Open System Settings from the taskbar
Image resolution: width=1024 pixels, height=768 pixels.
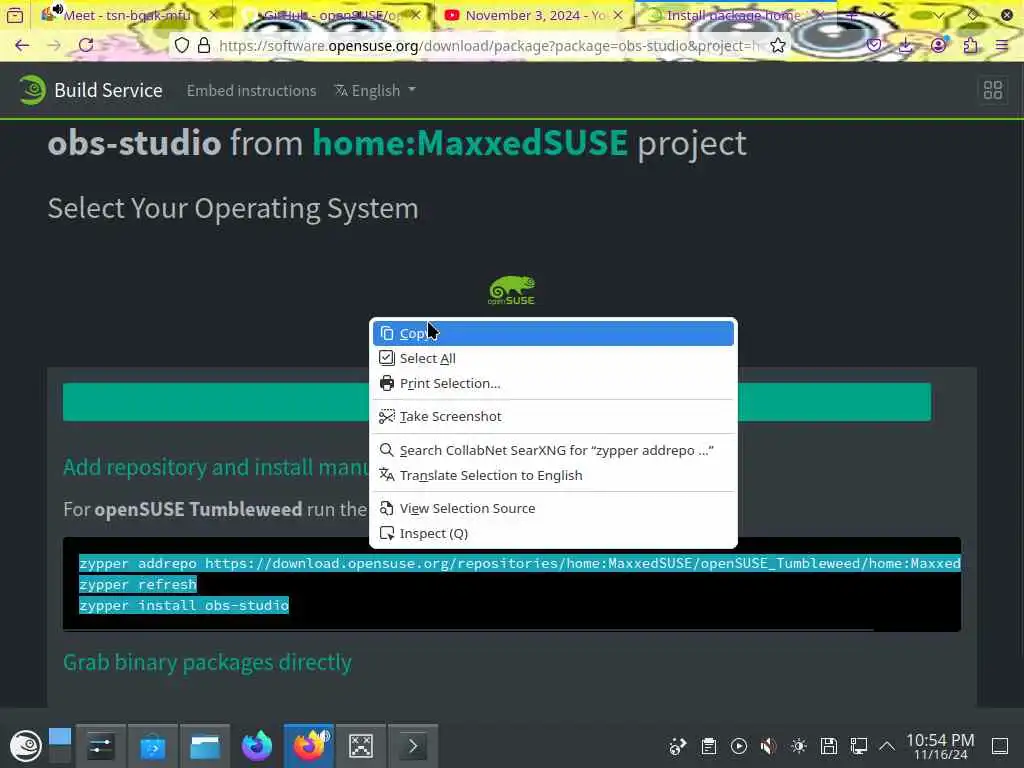pyautogui.click(x=101, y=746)
